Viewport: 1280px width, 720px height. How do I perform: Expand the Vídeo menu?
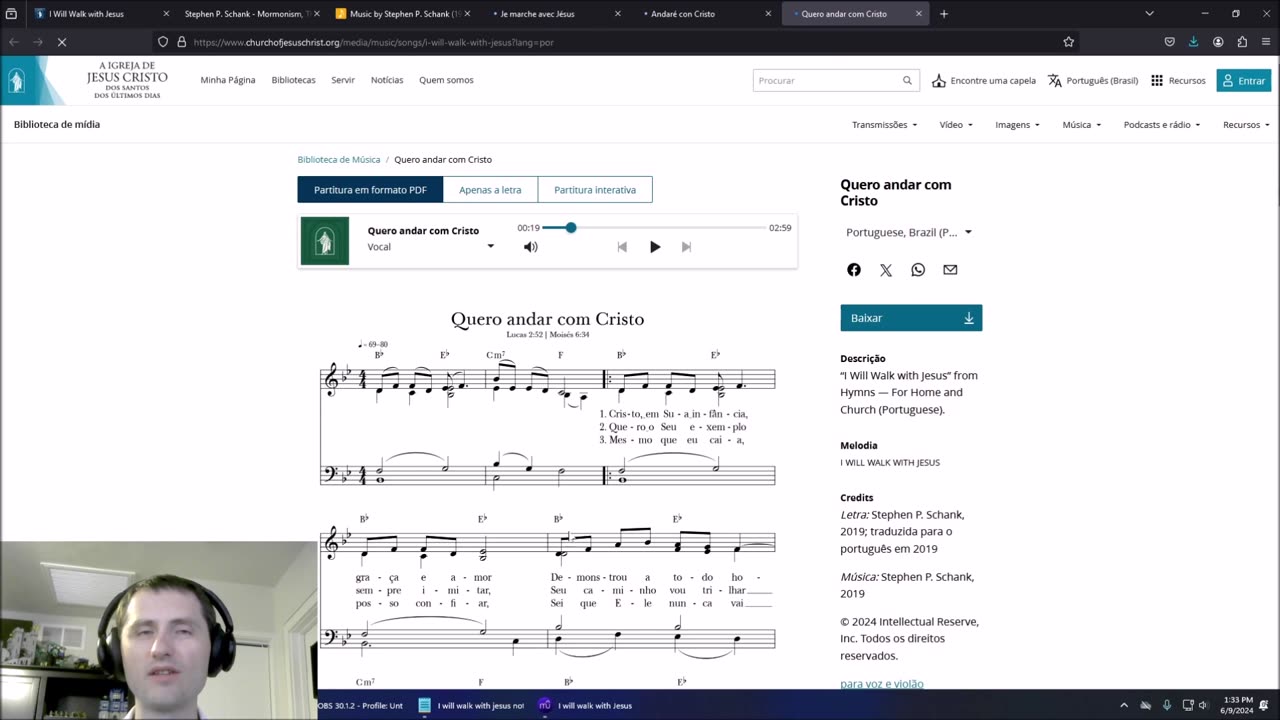tap(956, 125)
